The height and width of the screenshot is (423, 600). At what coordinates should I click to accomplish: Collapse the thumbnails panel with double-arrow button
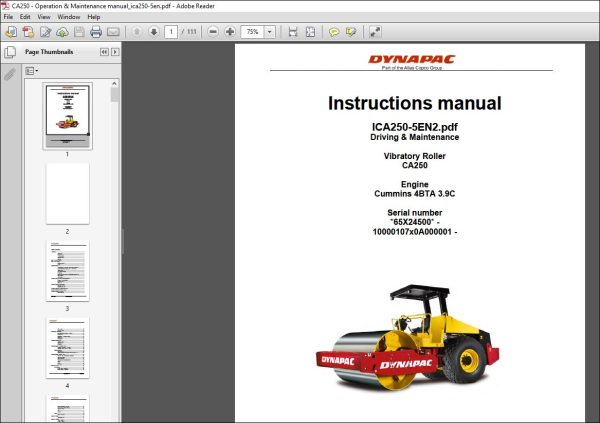click(104, 52)
